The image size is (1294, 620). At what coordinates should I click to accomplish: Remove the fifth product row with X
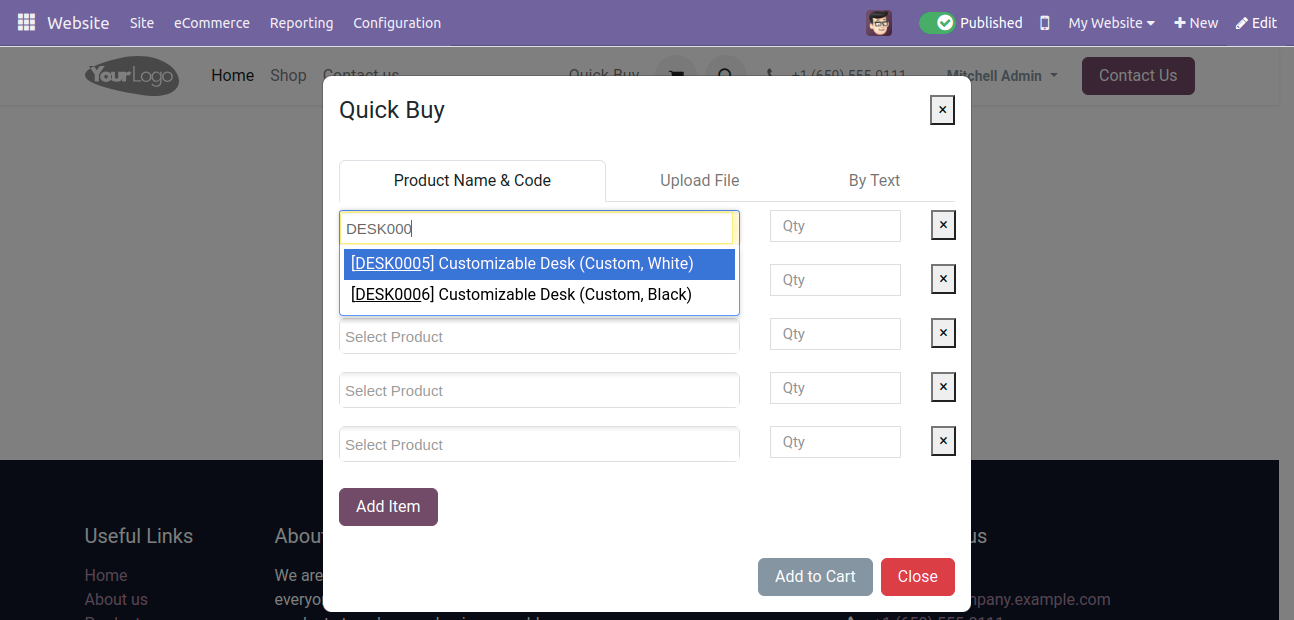coord(943,441)
